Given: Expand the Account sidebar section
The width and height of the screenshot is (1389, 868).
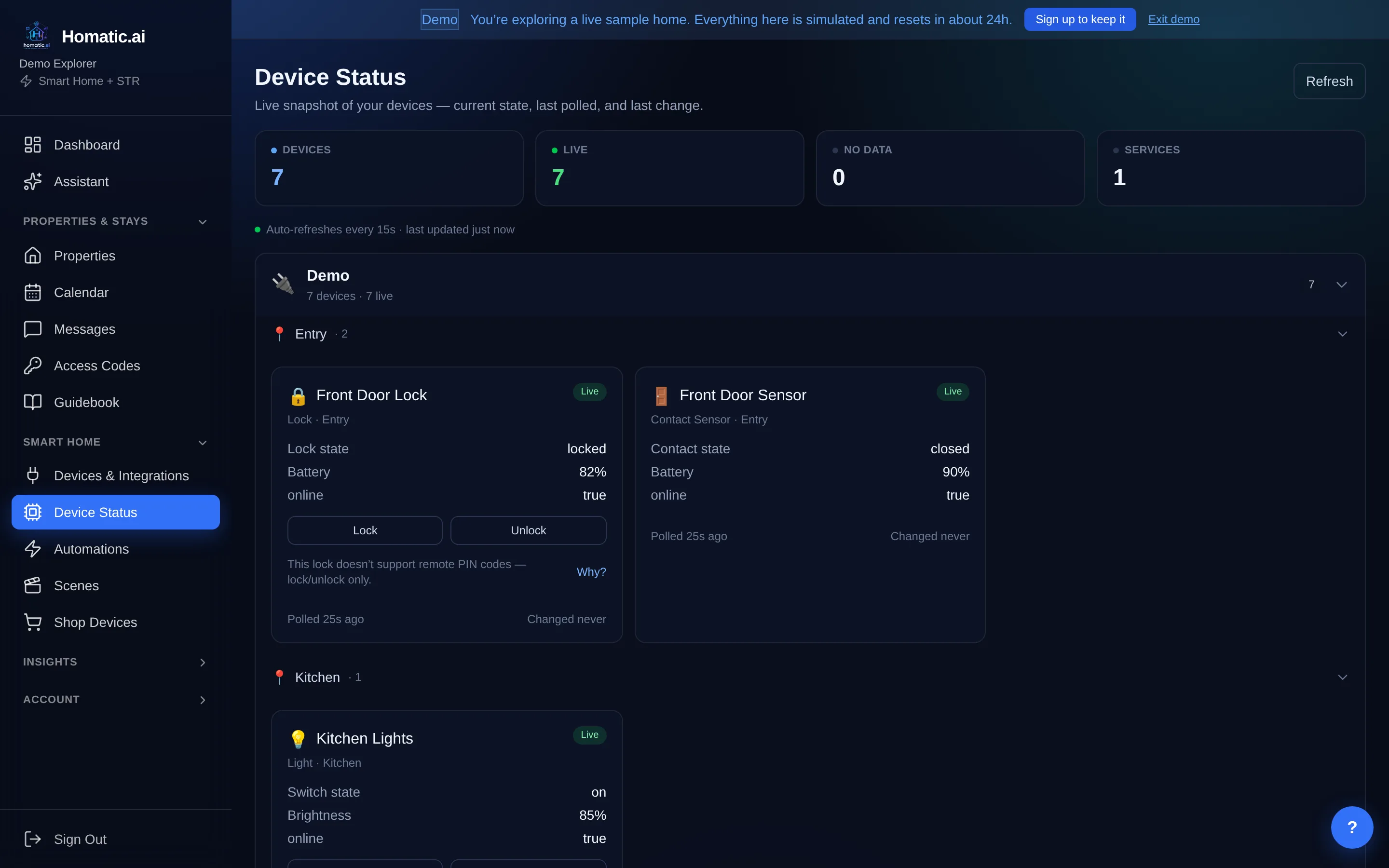Looking at the screenshot, I should coord(202,700).
